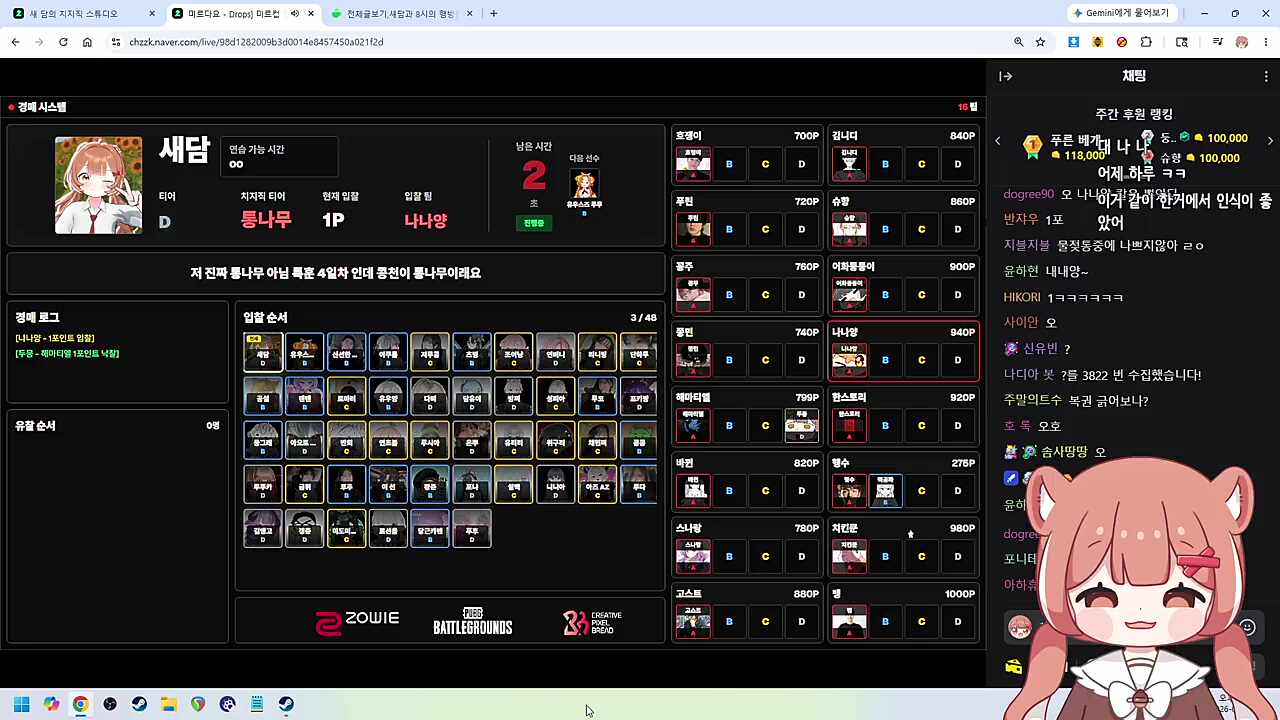Select B slot on 헤마티엘 team
Viewport: 1280px width, 720px height.
[x=729, y=425]
